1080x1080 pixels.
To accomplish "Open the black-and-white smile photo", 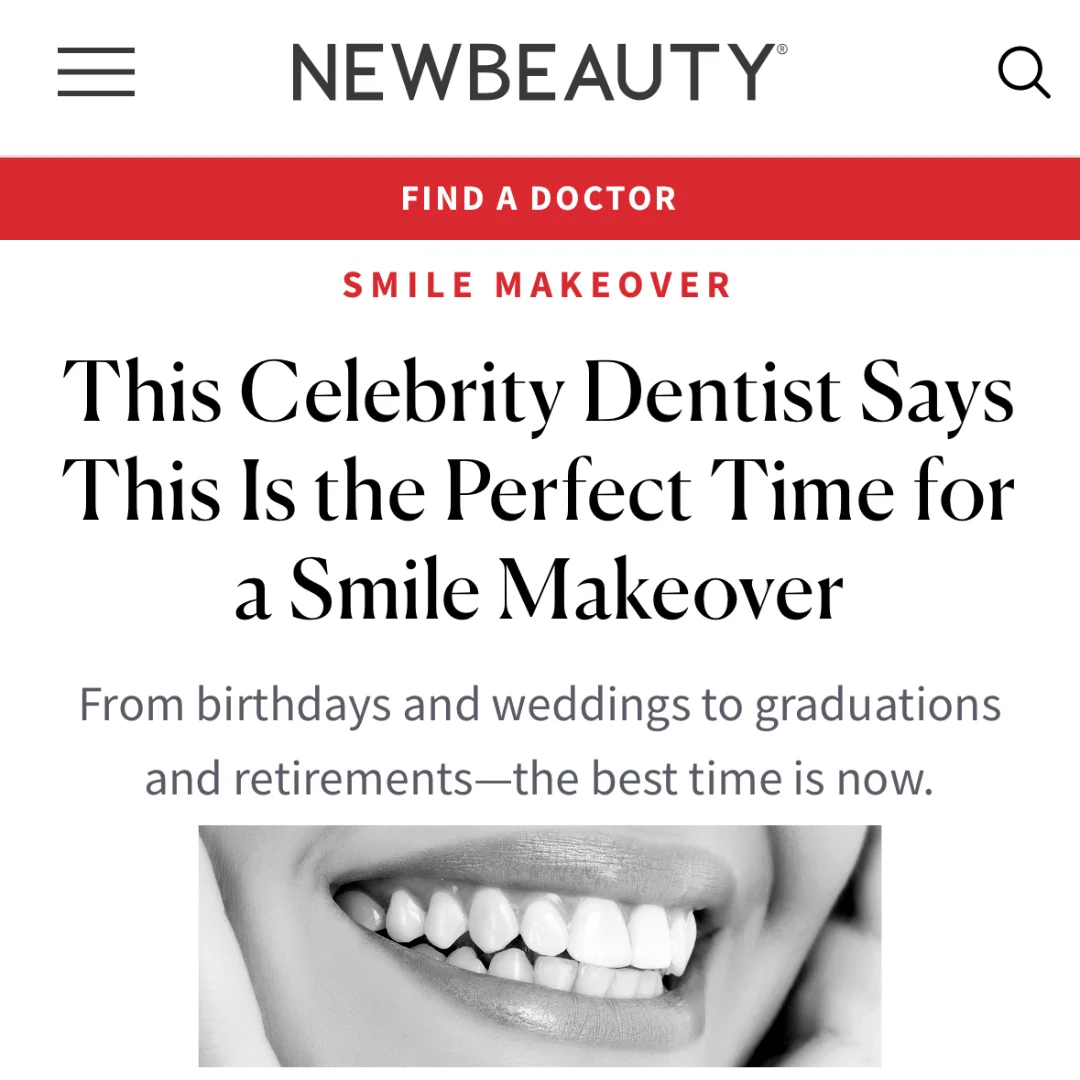I will coord(539,946).
